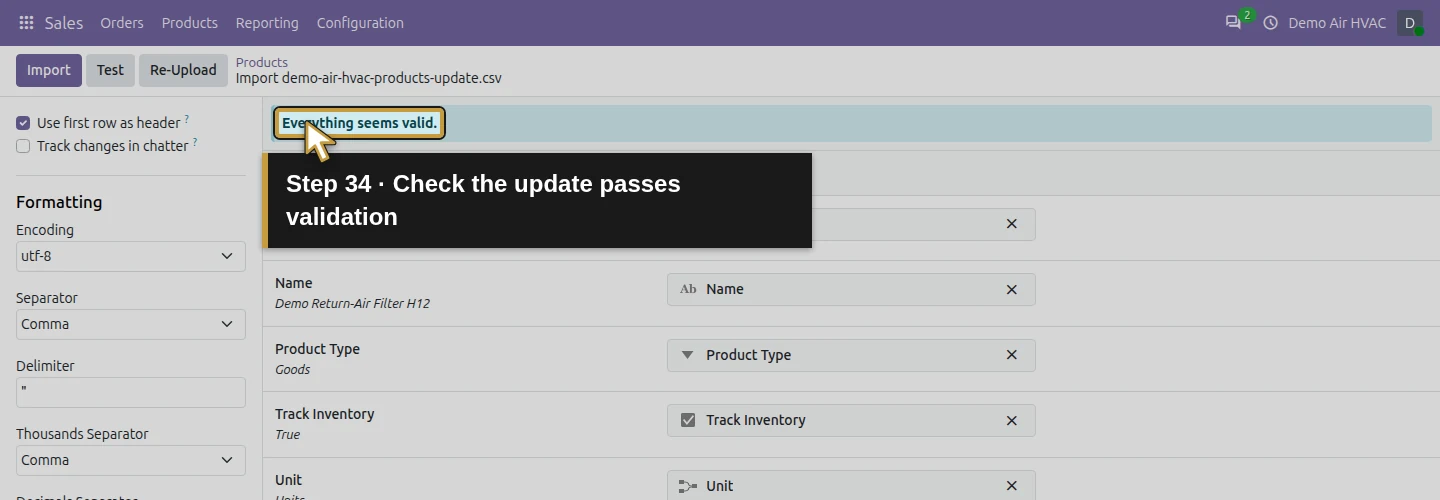Open user avatar menu D
1440x500 pixels.
1410,22
